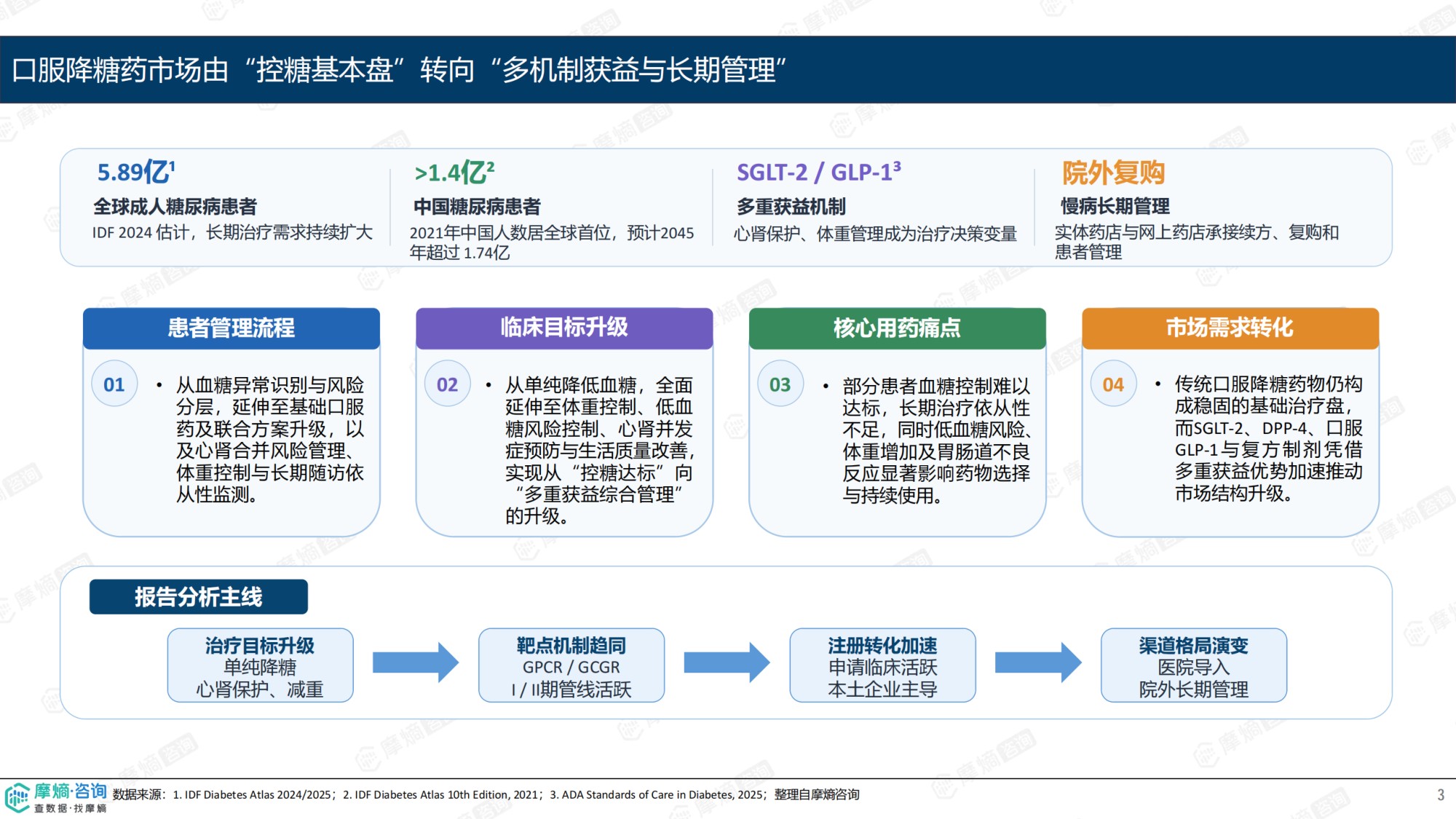Click the paragraph starting 从血糖异常识别
This screenshot has width=1456, height=819.
click(x=270, y=440)
